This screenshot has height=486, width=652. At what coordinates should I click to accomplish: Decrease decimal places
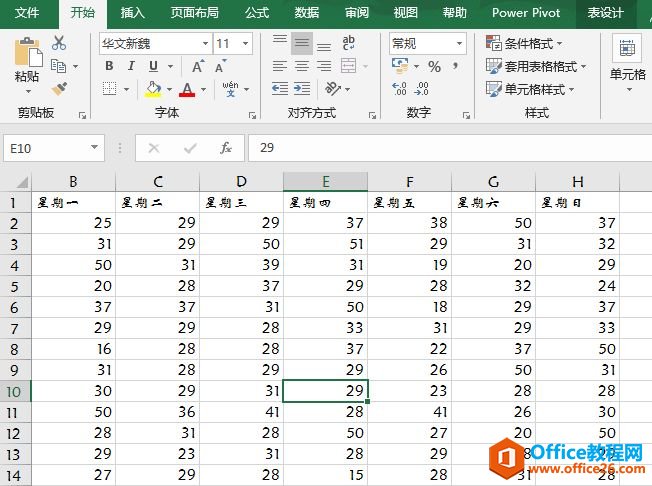pos(421,89)
